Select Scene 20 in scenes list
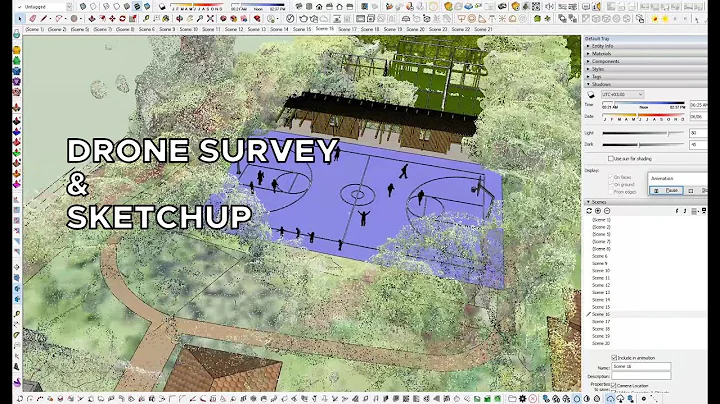 coord(601,343)
